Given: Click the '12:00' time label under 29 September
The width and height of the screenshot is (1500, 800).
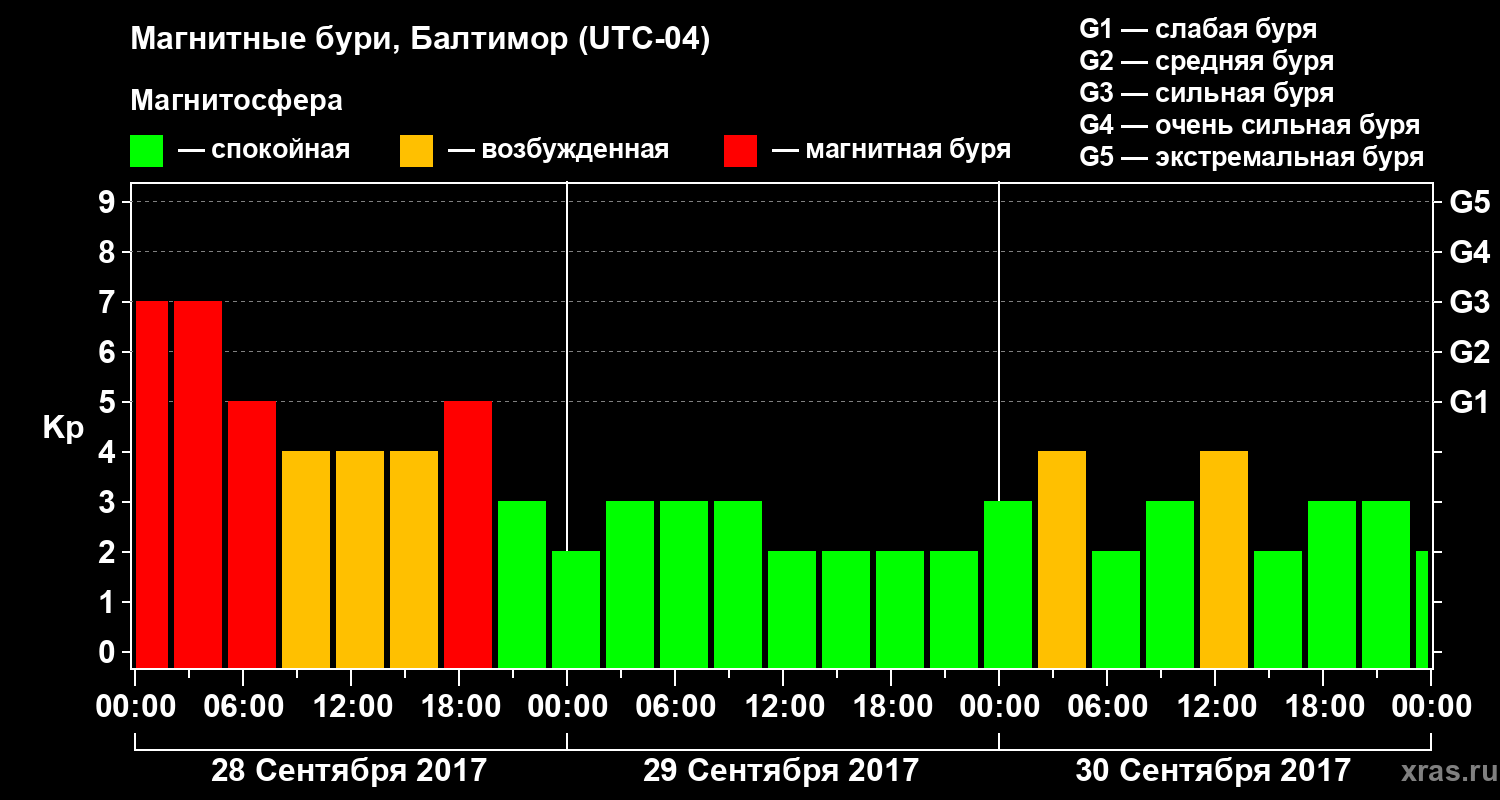Looking at the screenshot, I should tap(785, 707).
